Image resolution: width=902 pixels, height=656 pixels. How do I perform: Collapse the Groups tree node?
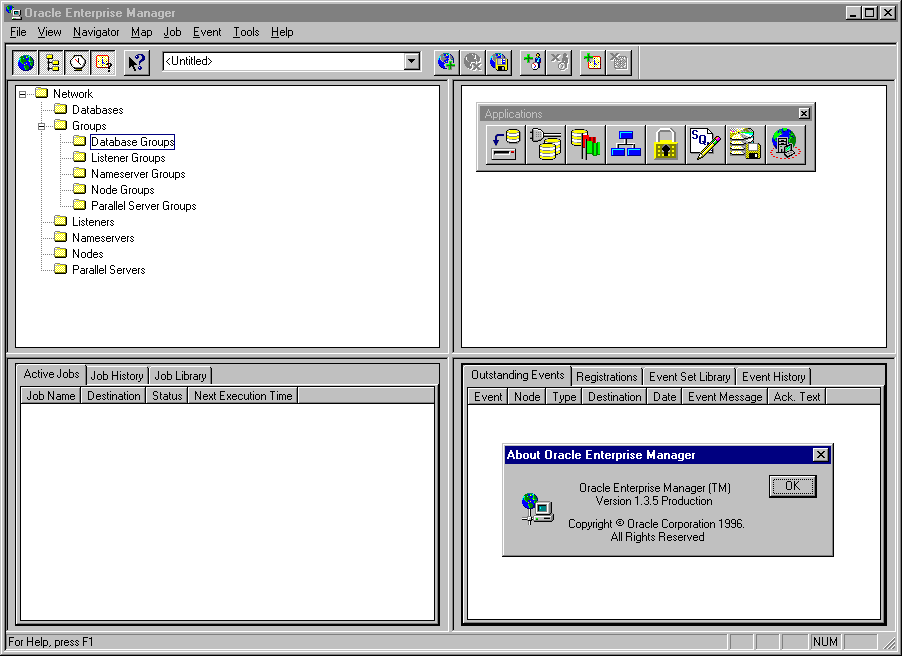point(41,126)
